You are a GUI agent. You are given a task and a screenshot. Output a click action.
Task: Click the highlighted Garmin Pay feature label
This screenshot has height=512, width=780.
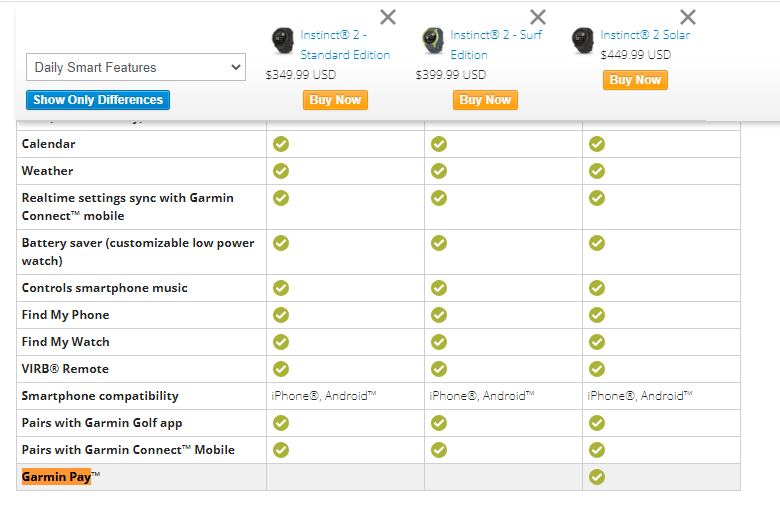coord(57,477)
